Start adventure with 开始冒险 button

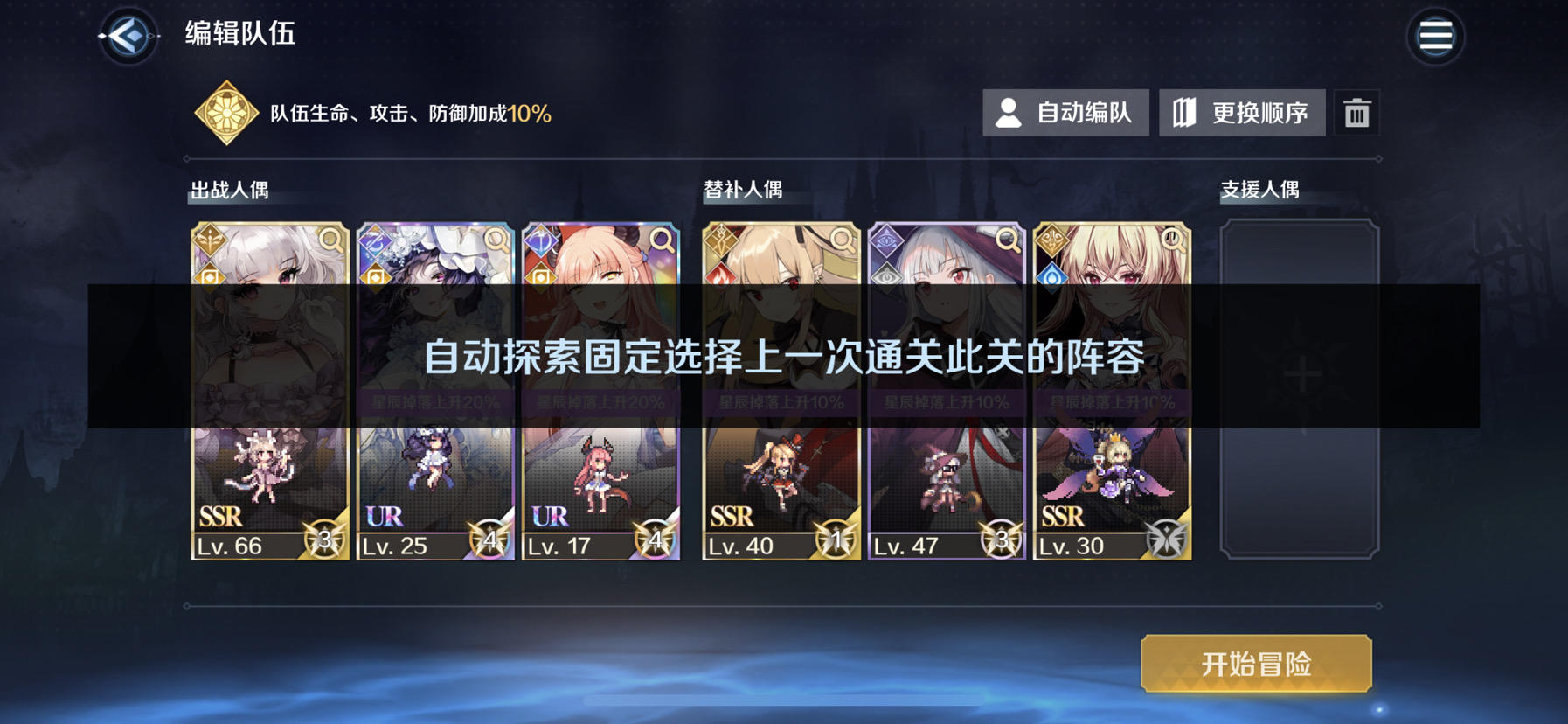[1256, 664]
